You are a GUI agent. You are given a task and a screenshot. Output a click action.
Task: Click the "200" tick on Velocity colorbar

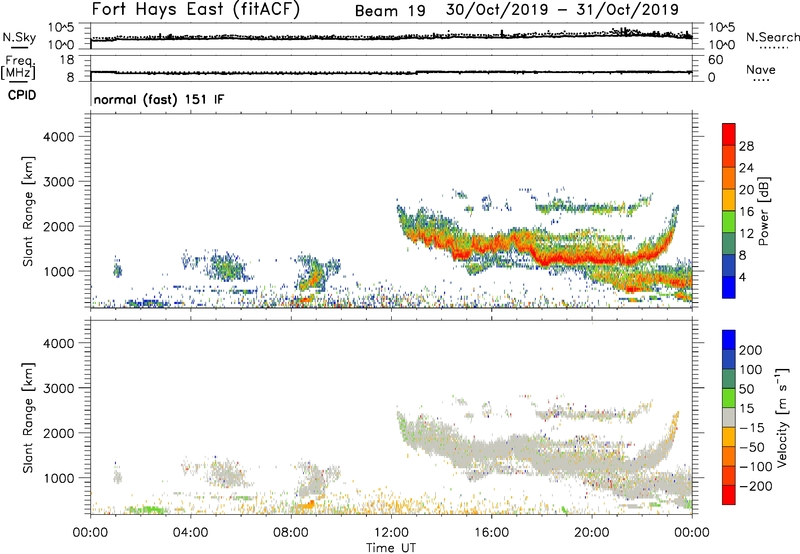[x=751, y=350]
